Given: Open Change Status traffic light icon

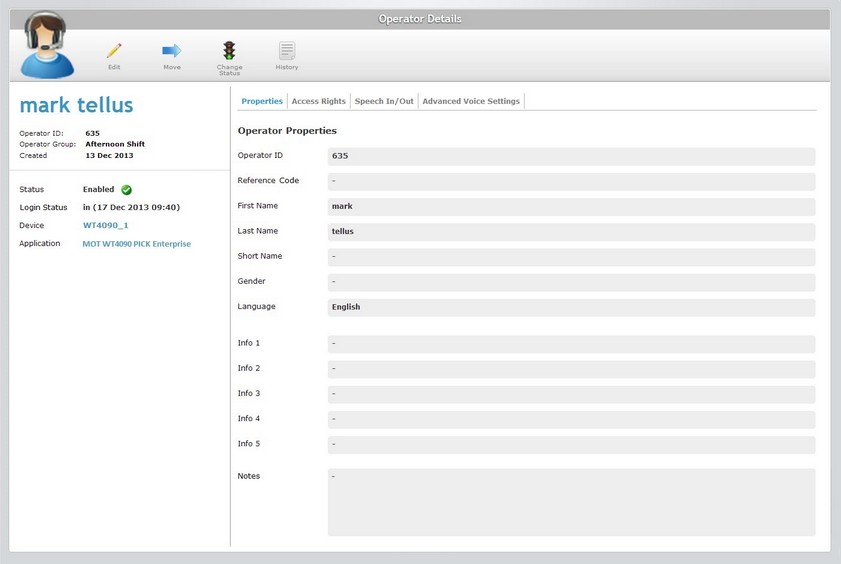Looking at the screenshot, I should (230, 50).
